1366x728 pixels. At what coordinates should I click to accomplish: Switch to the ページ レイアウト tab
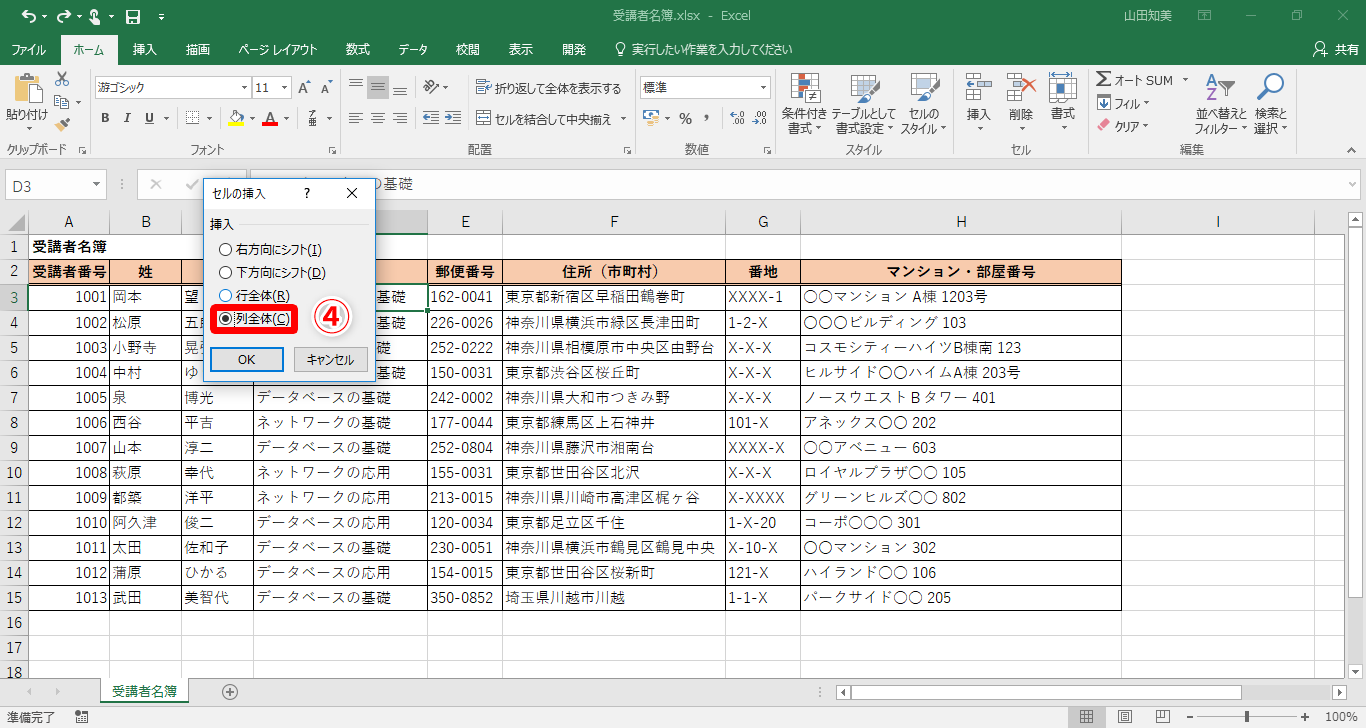[x=278, y=49]
